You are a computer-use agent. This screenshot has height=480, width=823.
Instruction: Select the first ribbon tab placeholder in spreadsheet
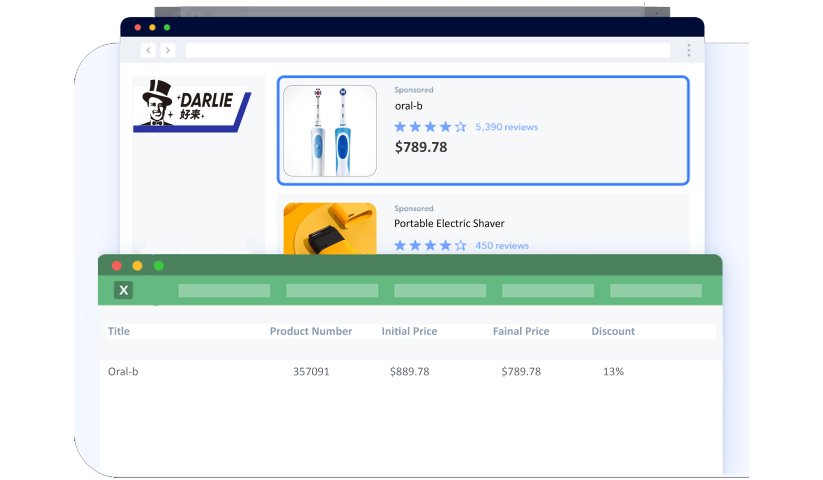click(224, 291)
